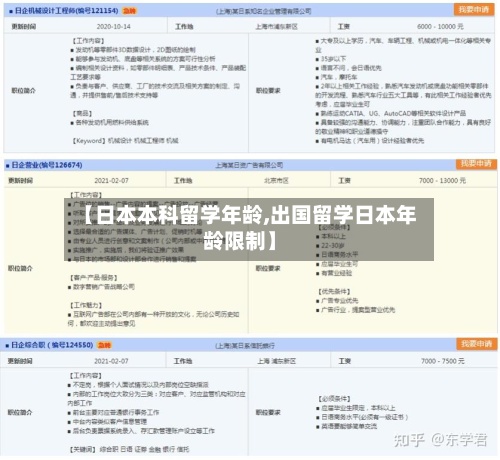The width and height of the screenshot is (500, 460).
Task: Click the 急聘 badge beside 日企综合职
Action: click(104, 345)
